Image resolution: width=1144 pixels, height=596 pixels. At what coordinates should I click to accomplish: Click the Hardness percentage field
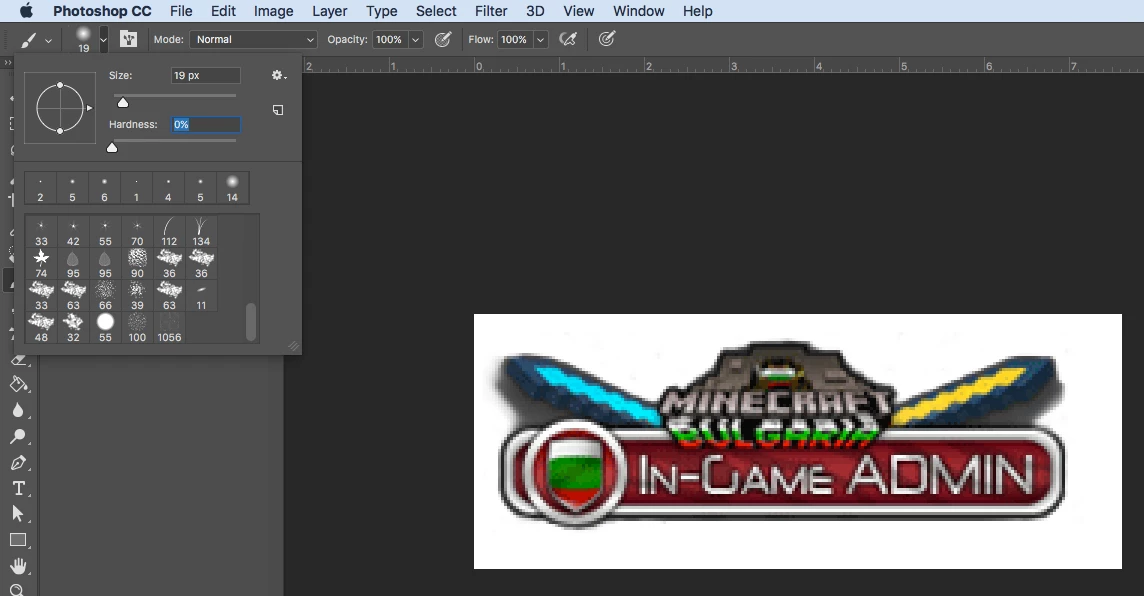coord(206,125)
